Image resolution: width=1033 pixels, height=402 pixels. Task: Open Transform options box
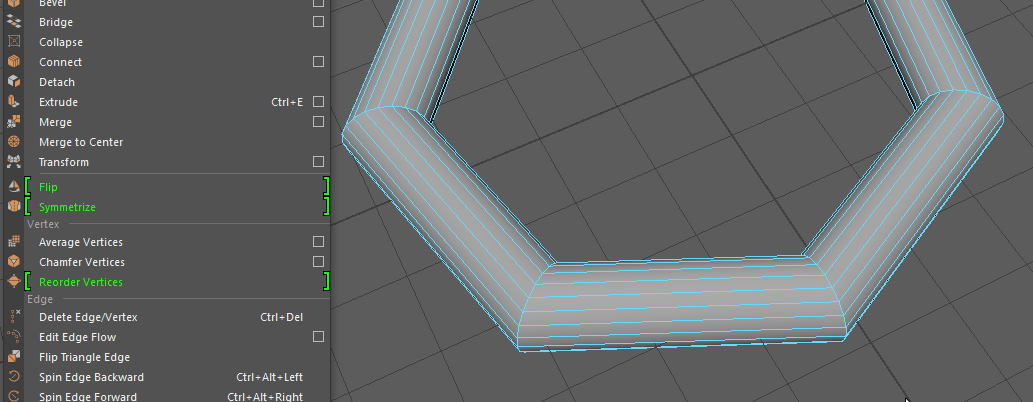(318, 161)
